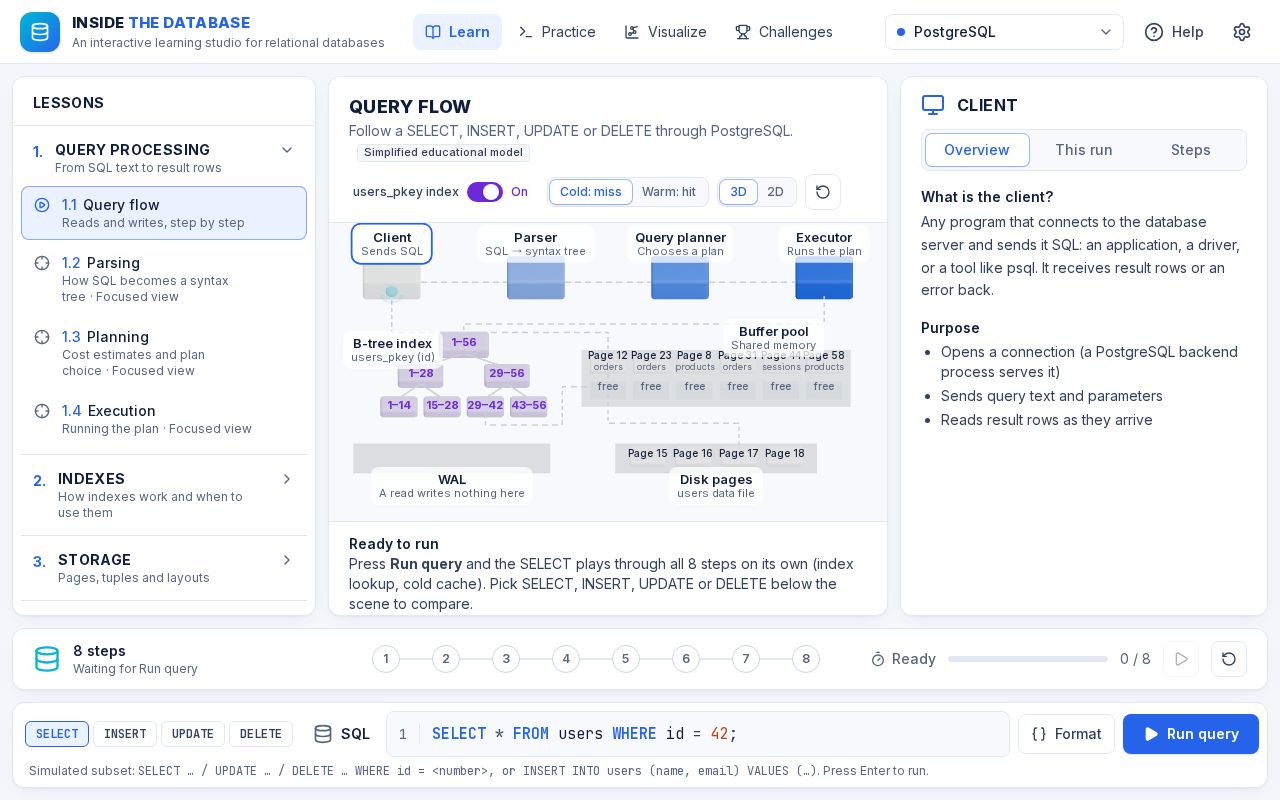Open lesson 1.4 Execution
Image resolution: width=1280 pixels, height=800 pixels.
pos(164,419)
